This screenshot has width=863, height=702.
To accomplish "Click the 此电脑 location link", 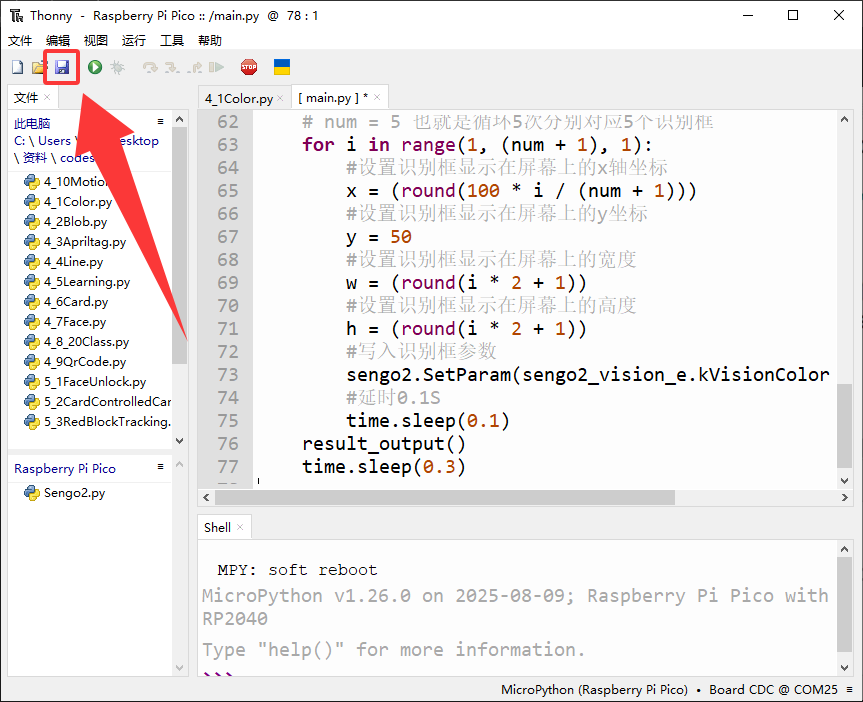I will [x=32, y=123].
